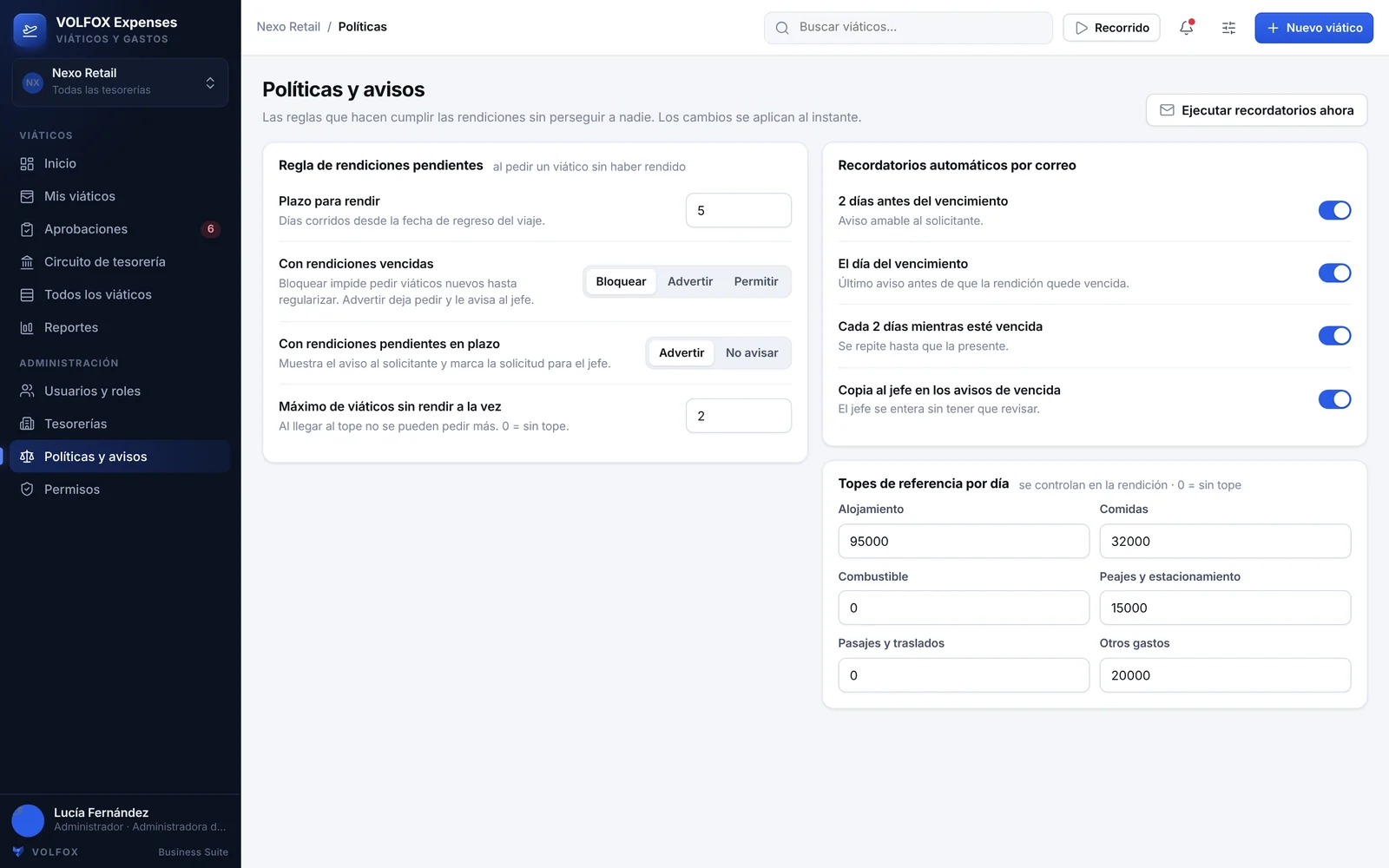Image resolution: width=1389 pixels, height=868 pixels.
Task: Open Inicio in the sidebar
Action: click(121, 164)
